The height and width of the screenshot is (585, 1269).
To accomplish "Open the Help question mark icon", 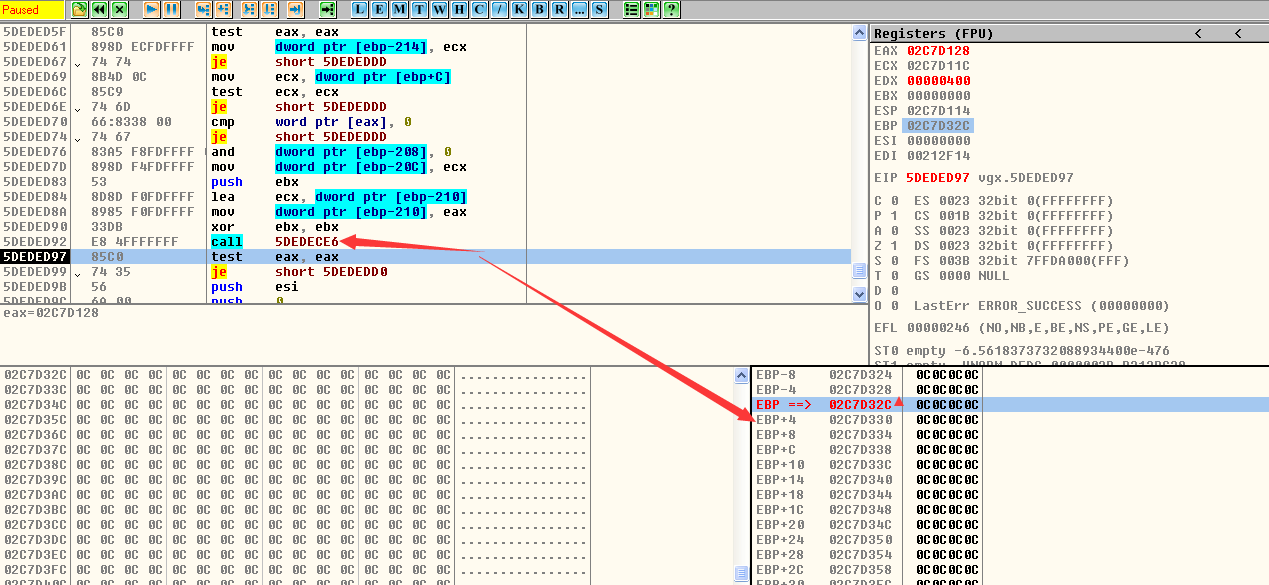I will click(x=672, y=10).
